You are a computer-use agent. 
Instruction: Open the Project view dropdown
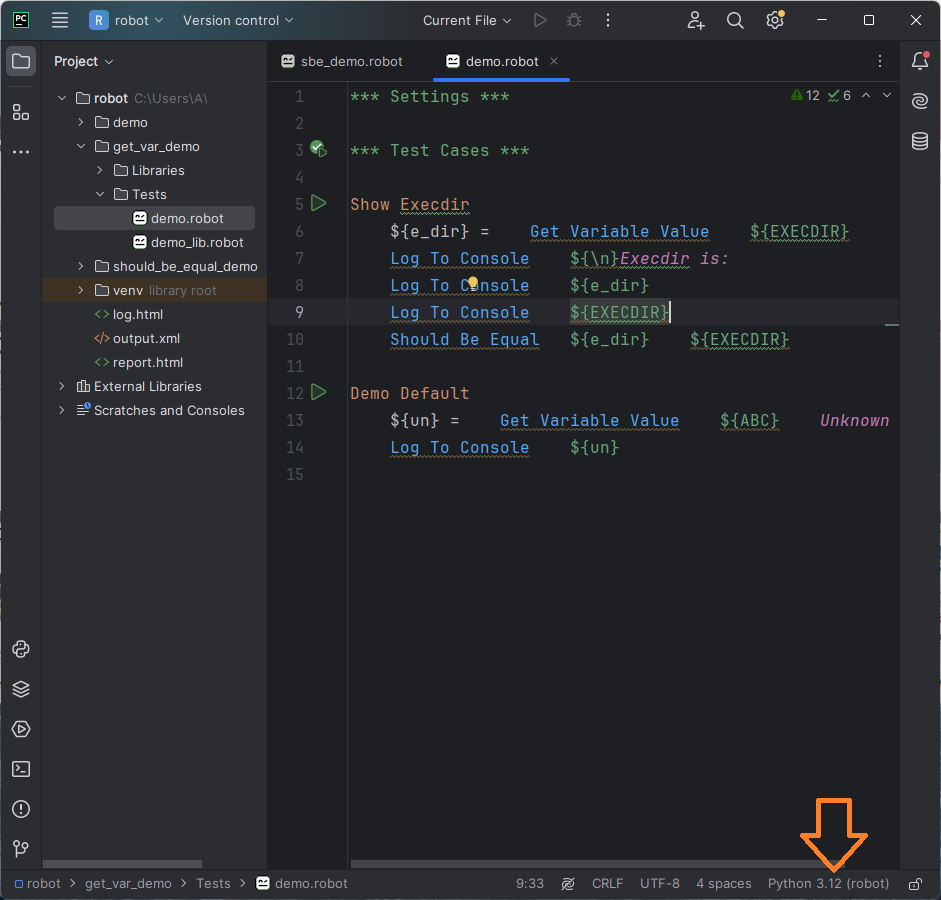click(x=83, y=61)
